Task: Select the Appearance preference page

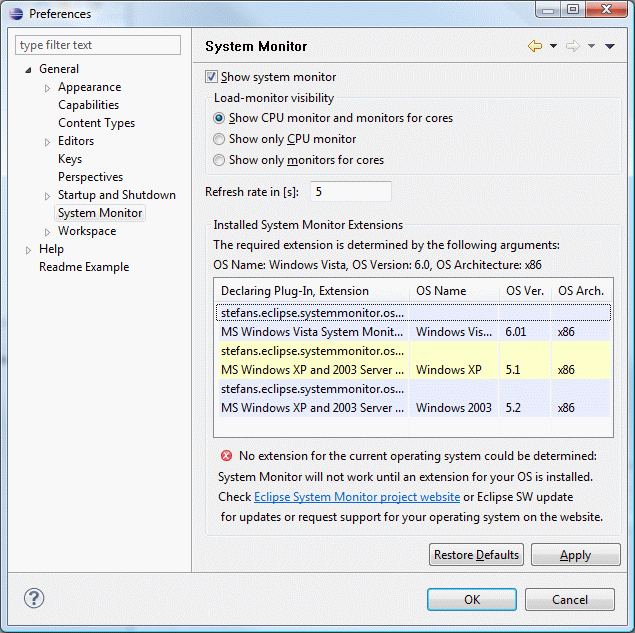Action: (x=89, y=87)
